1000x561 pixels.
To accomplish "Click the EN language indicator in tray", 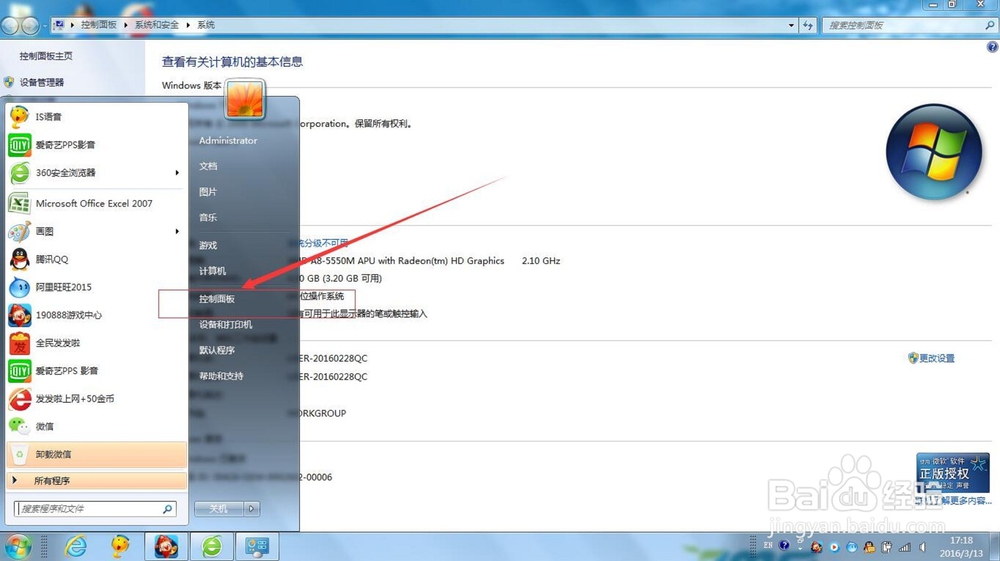I will 768,546.
